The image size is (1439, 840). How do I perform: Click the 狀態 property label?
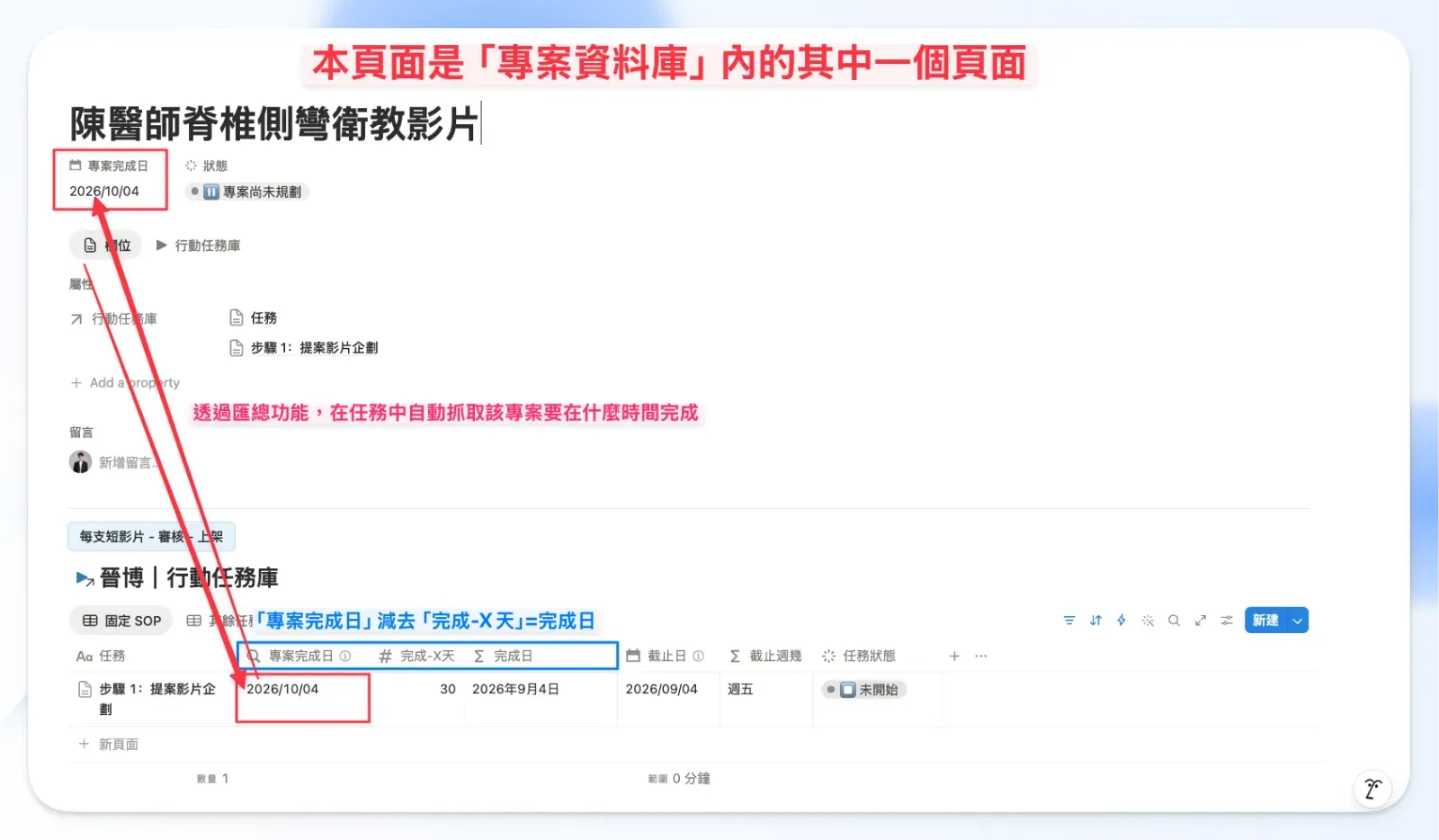207,166
